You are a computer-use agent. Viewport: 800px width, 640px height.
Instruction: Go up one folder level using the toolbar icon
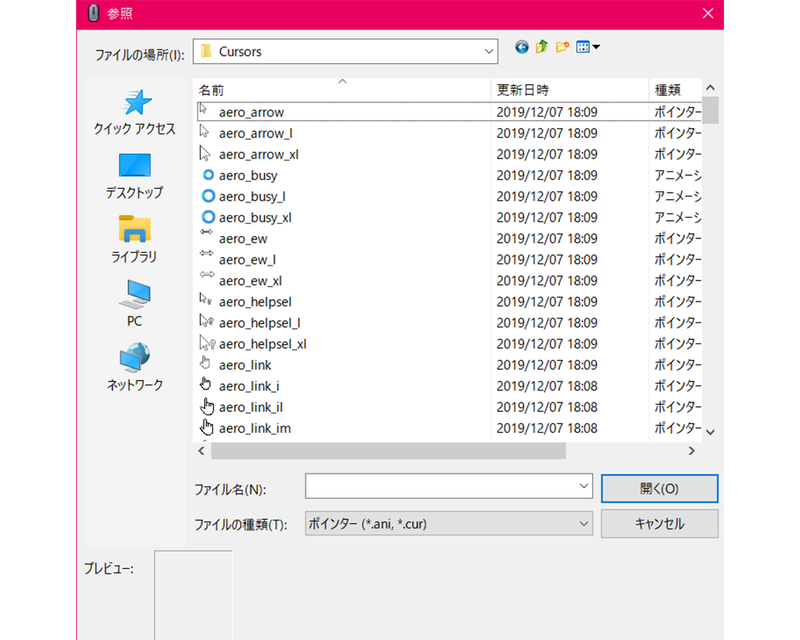tap(539, 47)
